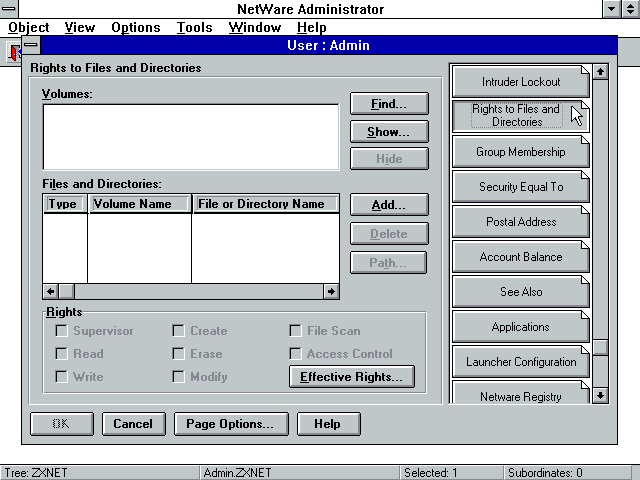640x480 pixels.
Task: Click the red toolbar icon behind dialog
Action: (14, 53)
